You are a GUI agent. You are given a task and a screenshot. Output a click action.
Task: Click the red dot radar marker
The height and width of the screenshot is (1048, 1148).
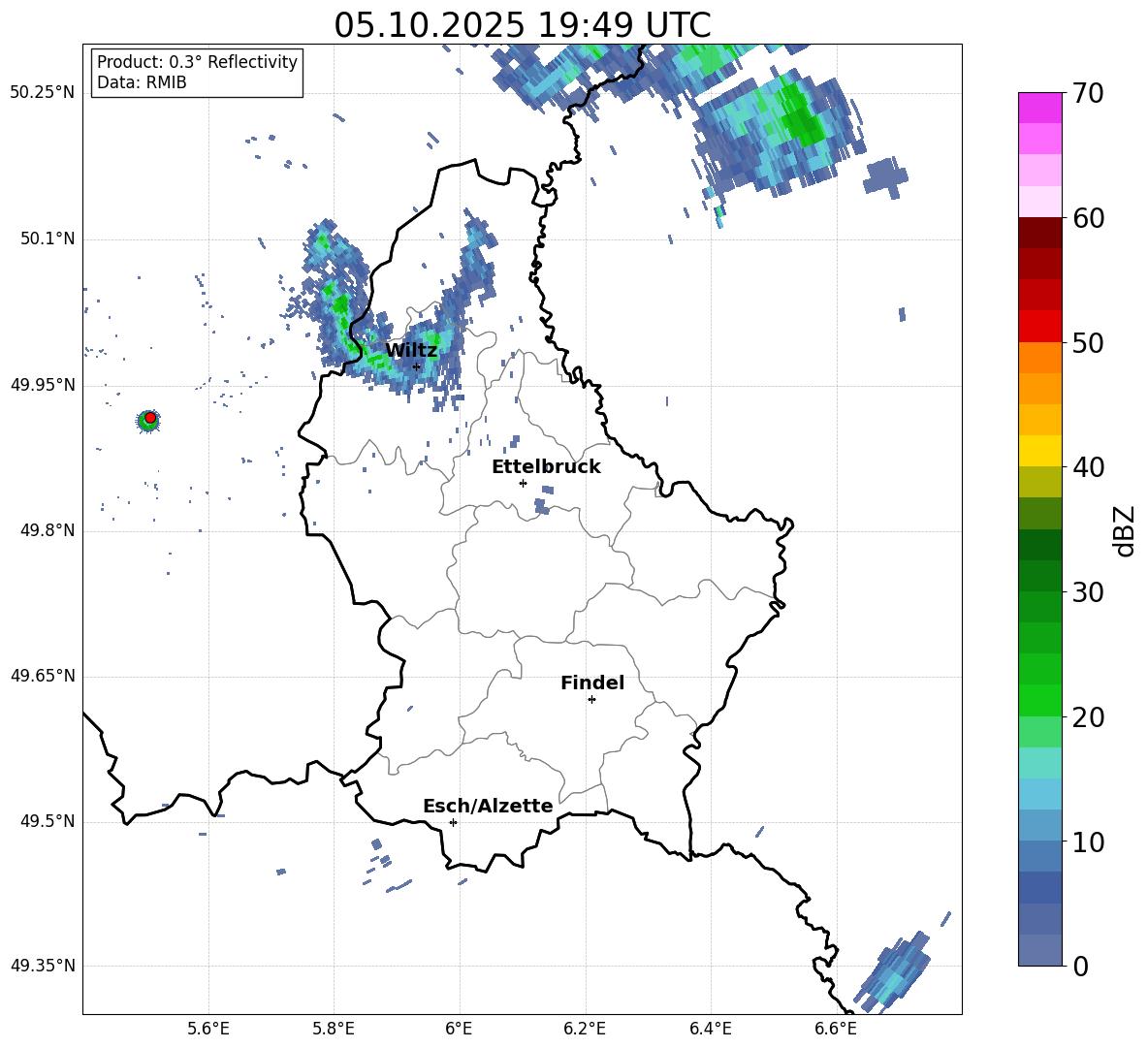pos(150,417)
